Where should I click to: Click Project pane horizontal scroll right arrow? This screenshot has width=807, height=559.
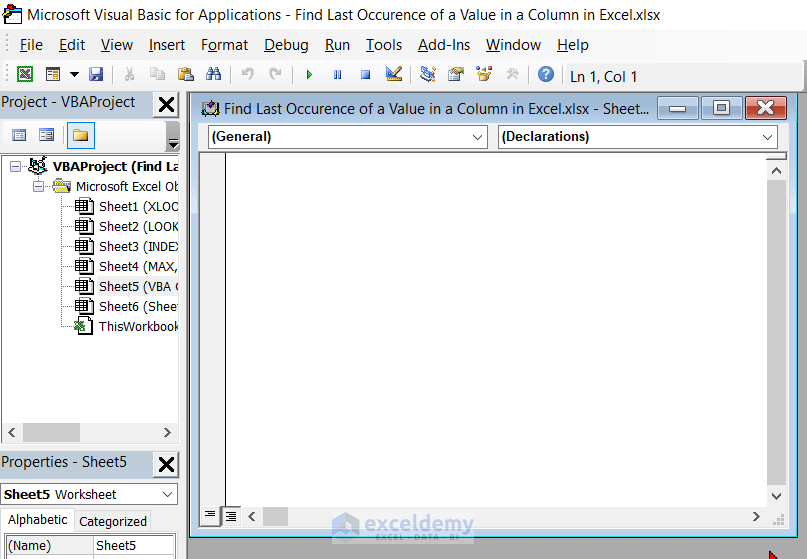167,432
